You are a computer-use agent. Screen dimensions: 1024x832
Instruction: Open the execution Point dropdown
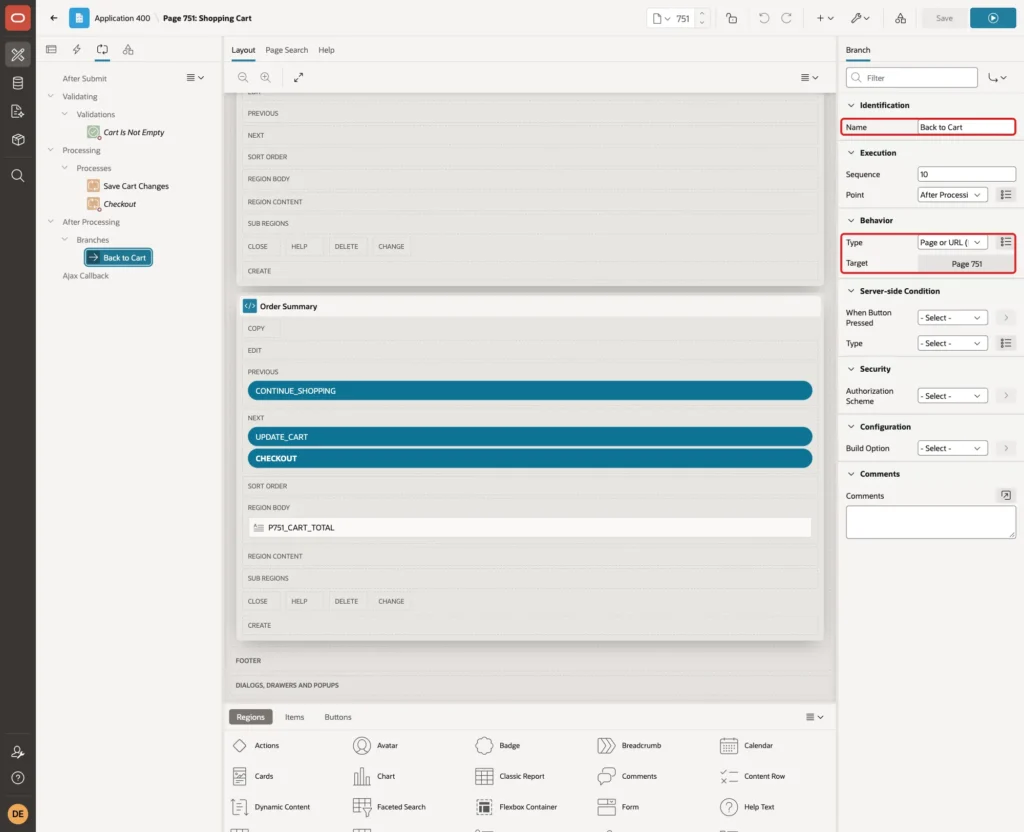point(952,195)
